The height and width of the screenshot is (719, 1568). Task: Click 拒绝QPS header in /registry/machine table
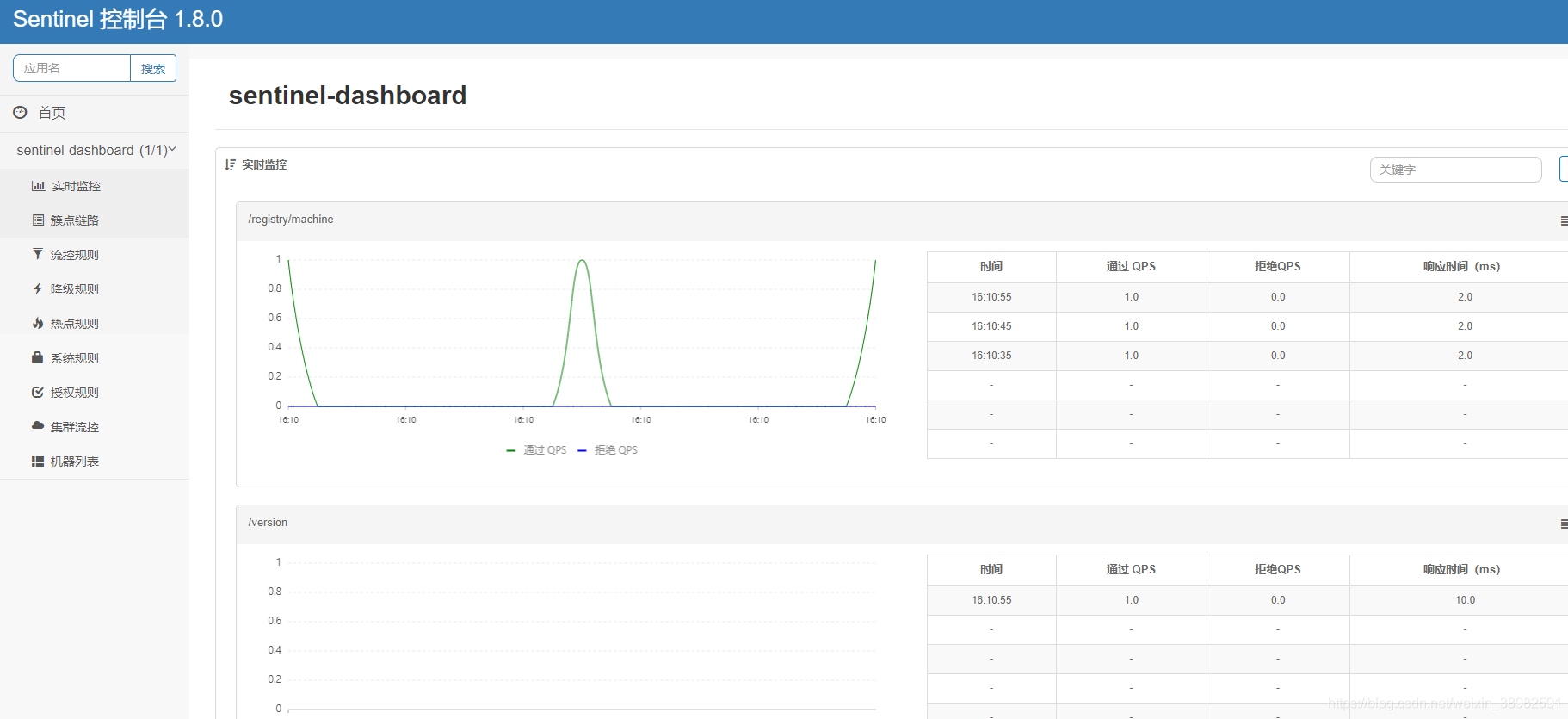(1277, 266)
